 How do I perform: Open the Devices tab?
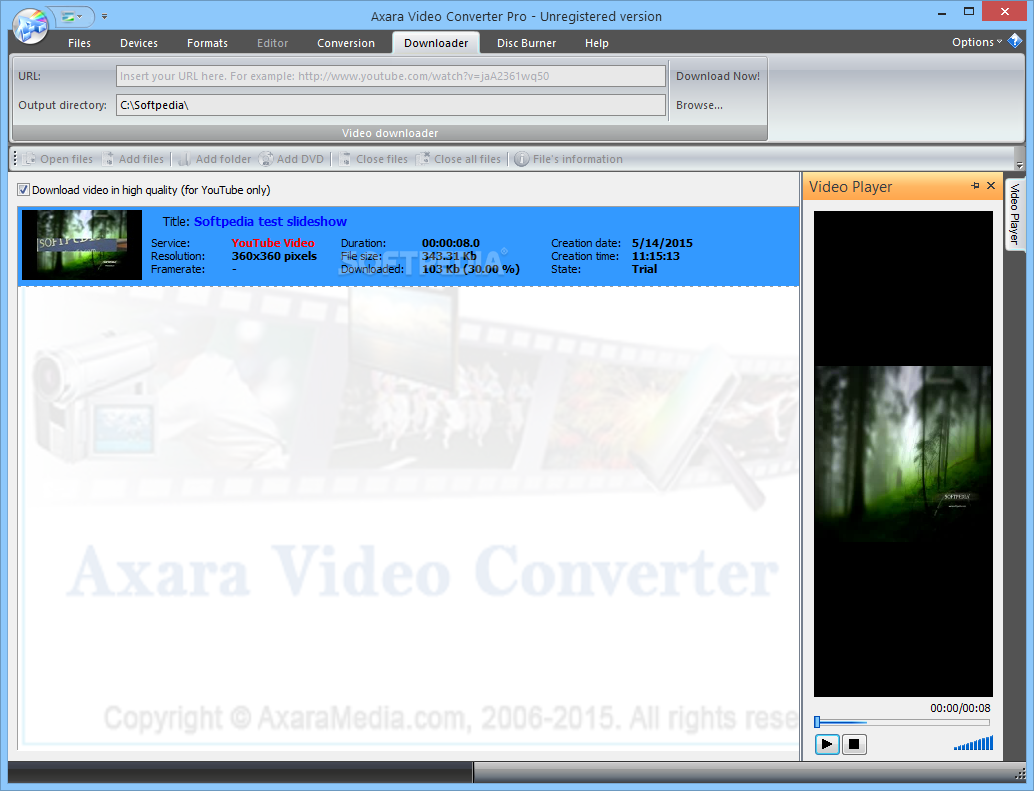(138, 43)
